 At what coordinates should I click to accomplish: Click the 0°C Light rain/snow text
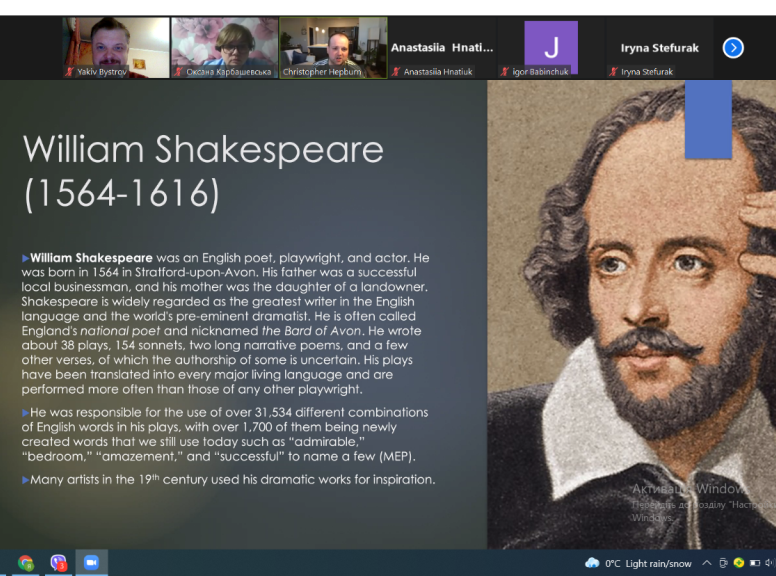coord(648,564)
